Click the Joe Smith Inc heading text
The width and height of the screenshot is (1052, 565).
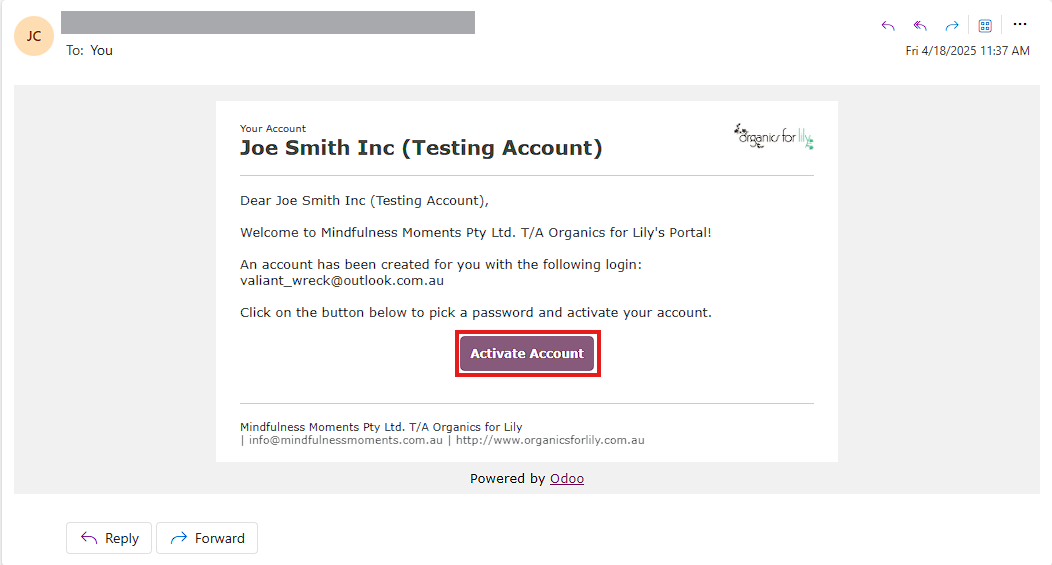[421, 148]
